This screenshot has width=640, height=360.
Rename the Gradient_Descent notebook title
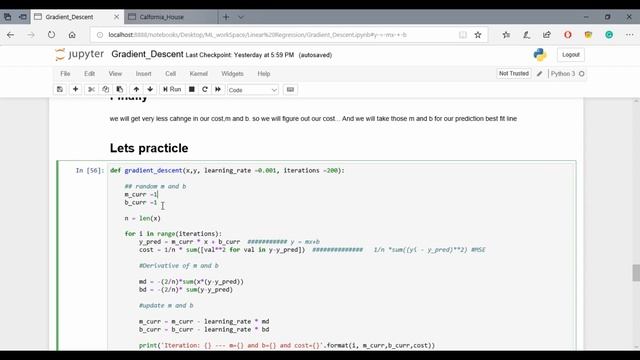pyautogui.click(x=147, y=54)
